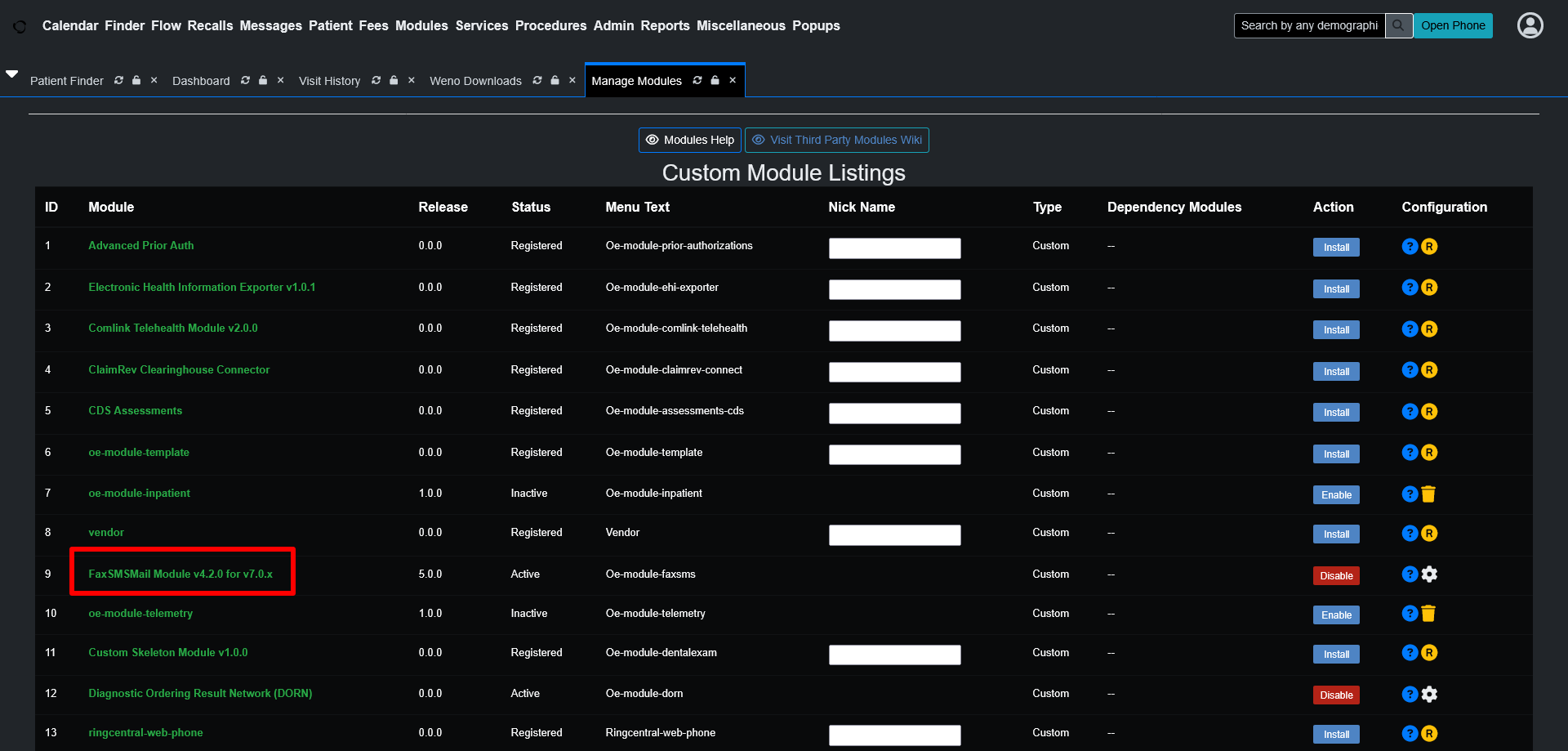
Task: Click the Modules Help button
Action: pos(690,140)
